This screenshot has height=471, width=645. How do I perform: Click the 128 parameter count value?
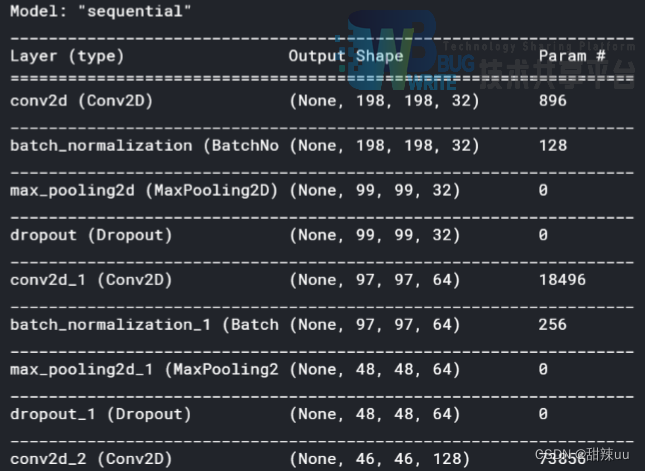(x=552, y=146)
